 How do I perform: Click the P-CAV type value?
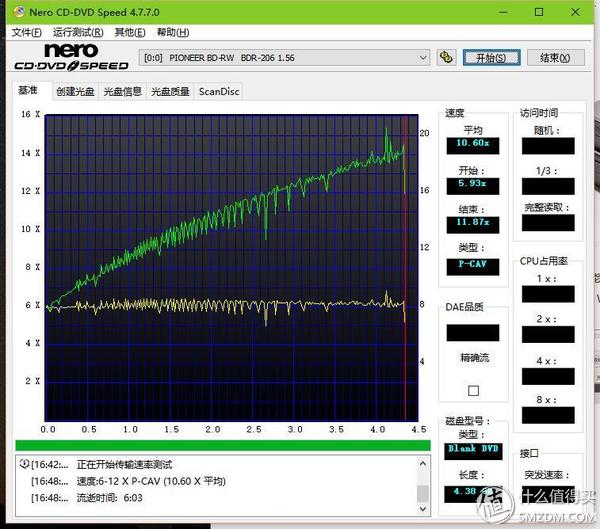tap(473, 267)
